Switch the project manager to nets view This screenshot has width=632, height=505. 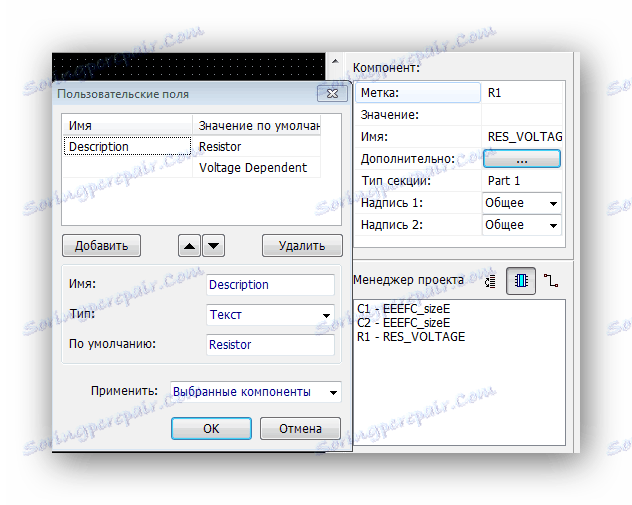(x=551, y=281)
